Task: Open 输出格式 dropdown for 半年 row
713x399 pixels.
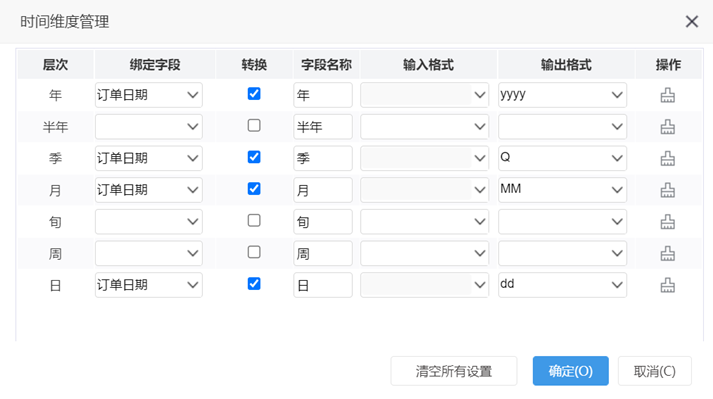Action: click(x=562, y=127)
